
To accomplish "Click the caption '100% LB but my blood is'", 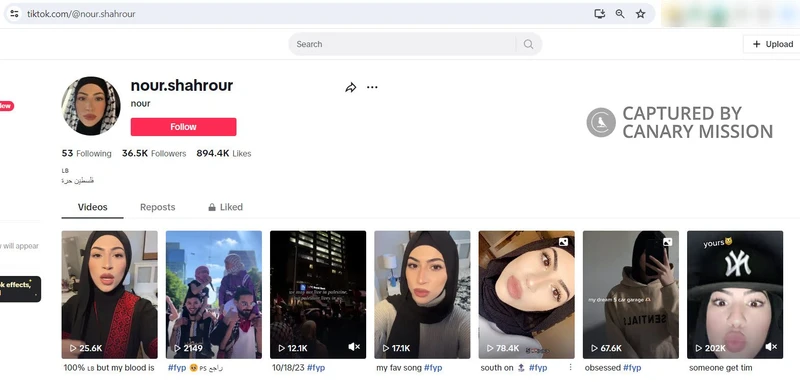I will coord(109,368).
